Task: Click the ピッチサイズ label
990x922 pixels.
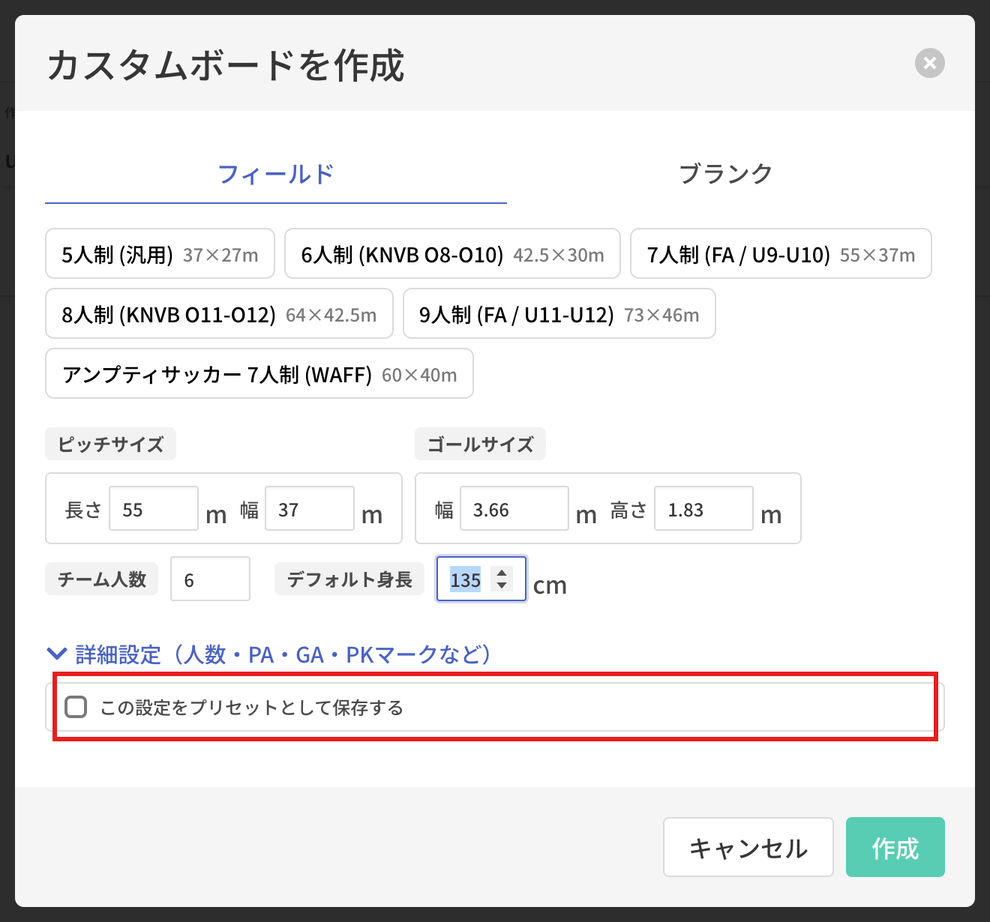Action: (x=110, y=444)
